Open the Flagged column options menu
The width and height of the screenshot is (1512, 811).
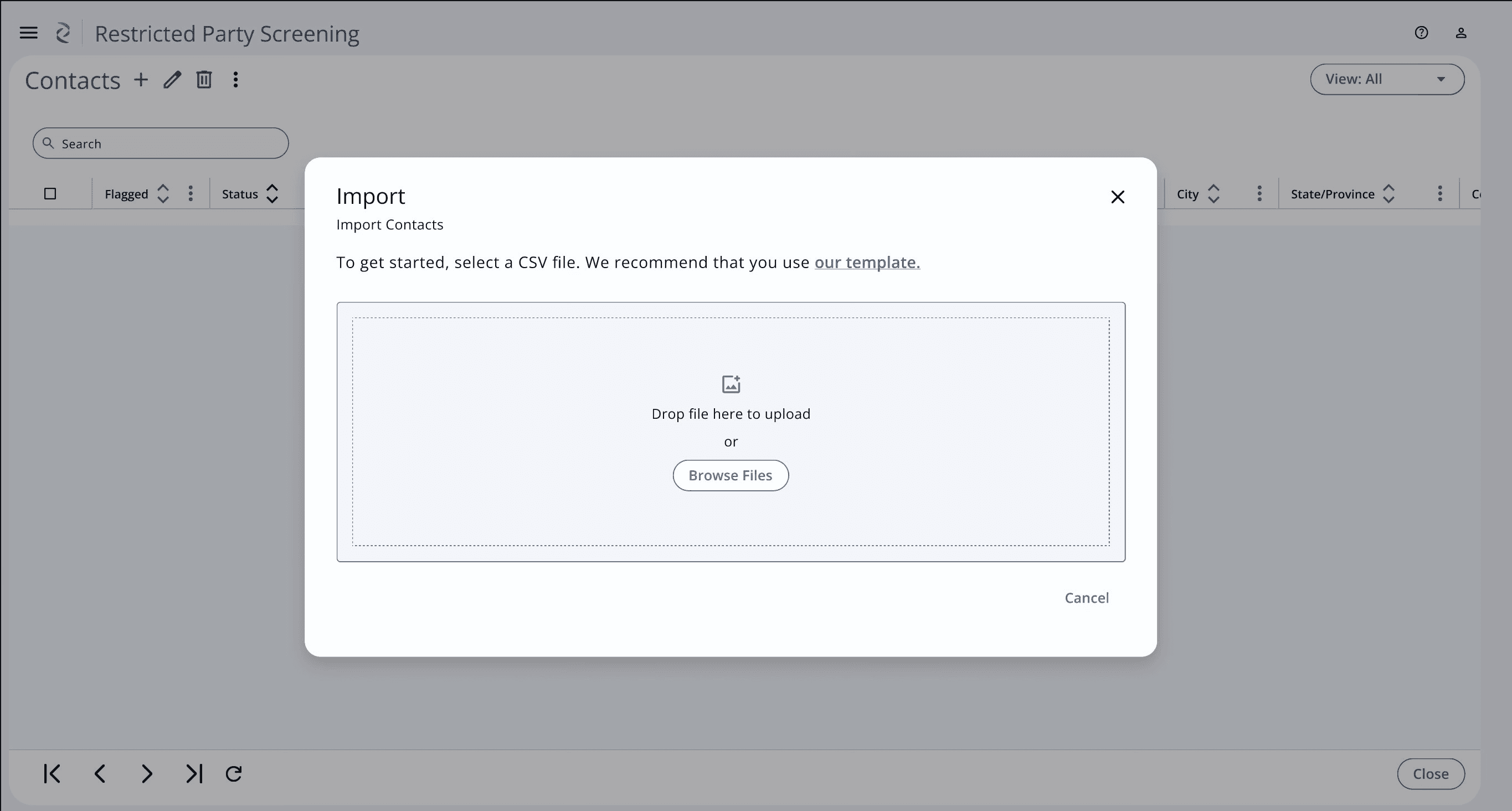(190, 194)
